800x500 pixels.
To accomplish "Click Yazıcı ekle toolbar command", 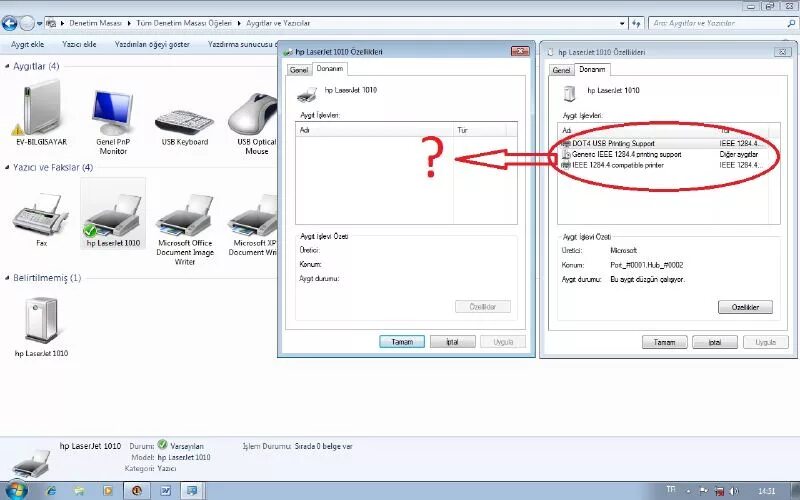I will point(79,44).
